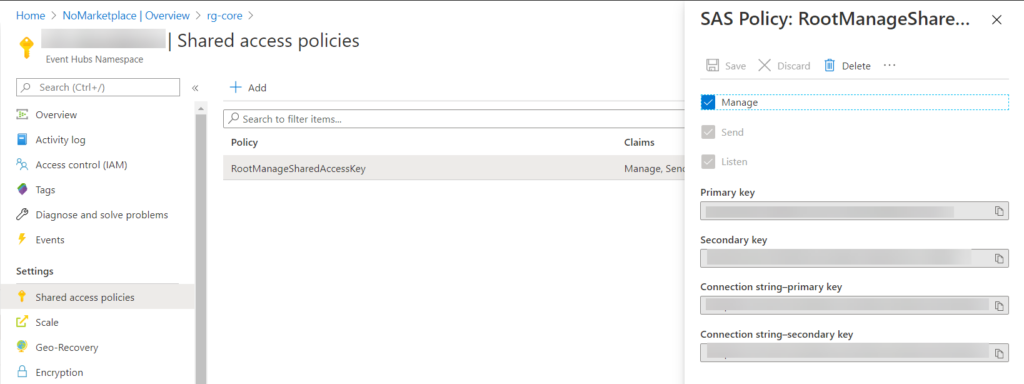This screenshot has height=384, width=1024.
Task: Click the key icon beside the namespace title
Action: tap(26, 48)
